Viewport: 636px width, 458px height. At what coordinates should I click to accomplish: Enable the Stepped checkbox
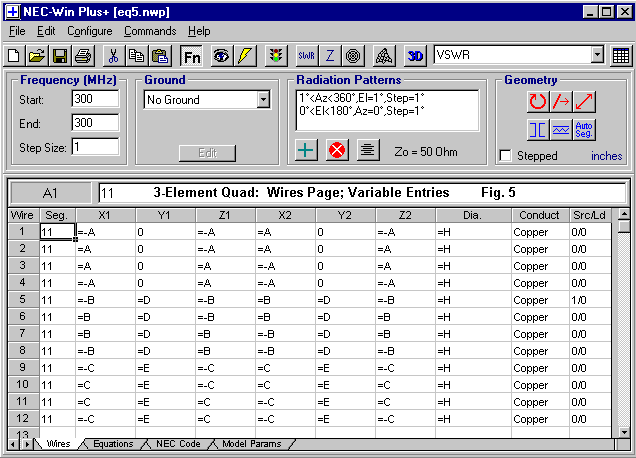click(x=506, y=156)
